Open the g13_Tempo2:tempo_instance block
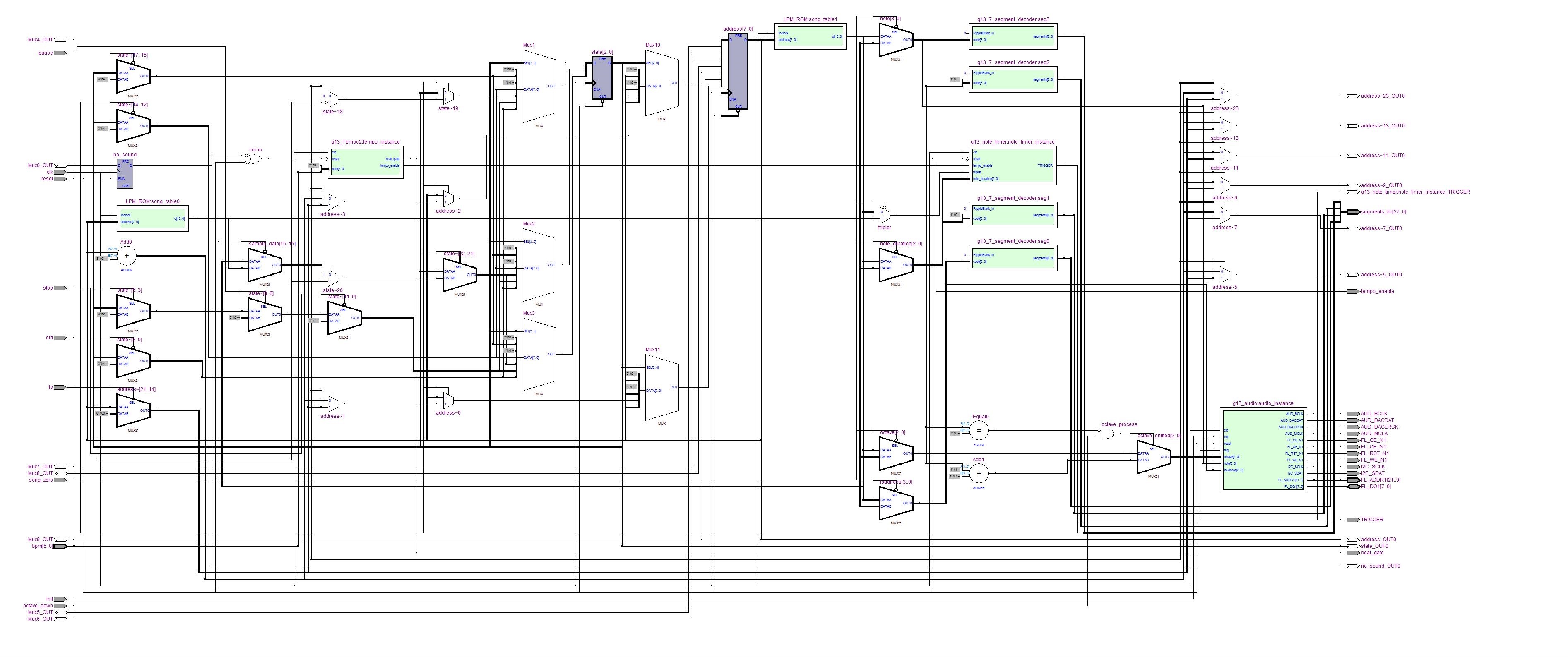This screenshot has height=657, width=1568. pos(365,162)
